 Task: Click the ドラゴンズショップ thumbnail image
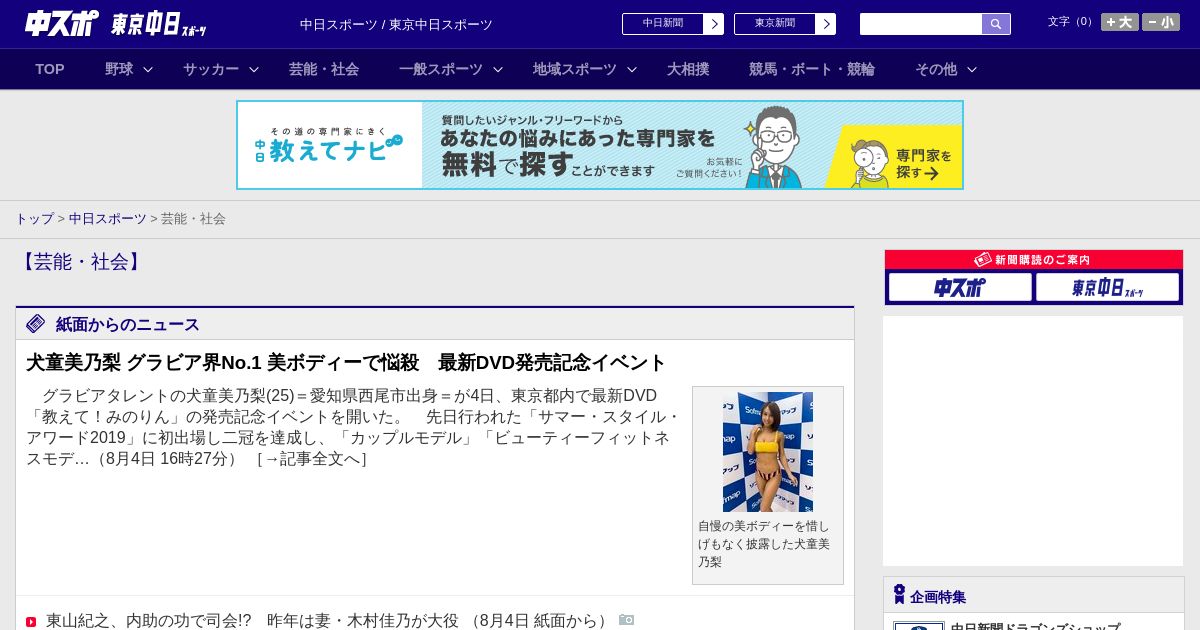coord(919,626)
